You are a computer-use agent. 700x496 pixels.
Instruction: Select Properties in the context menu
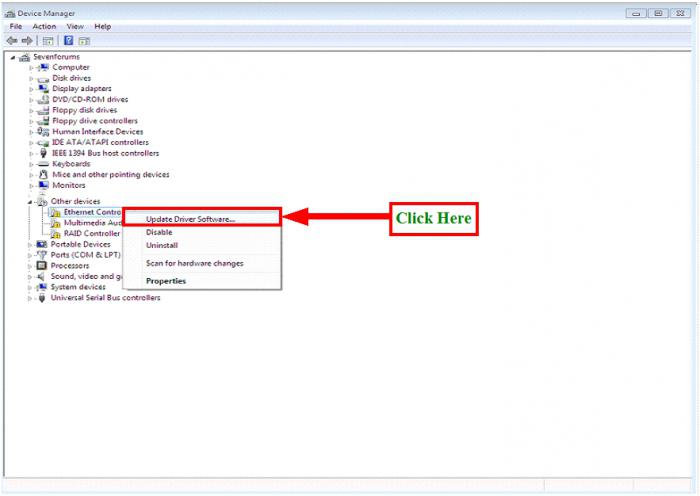tap(166, 281)
